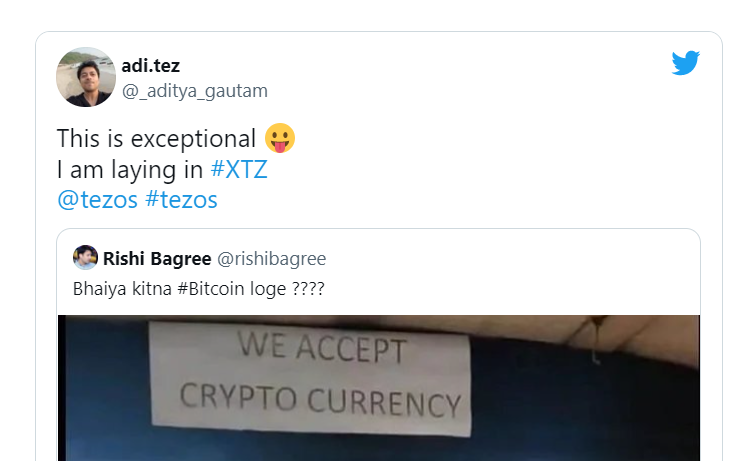Click the quoted tweet text about Bitcoin
736x461 pixels.
click(x=199, y=288)
